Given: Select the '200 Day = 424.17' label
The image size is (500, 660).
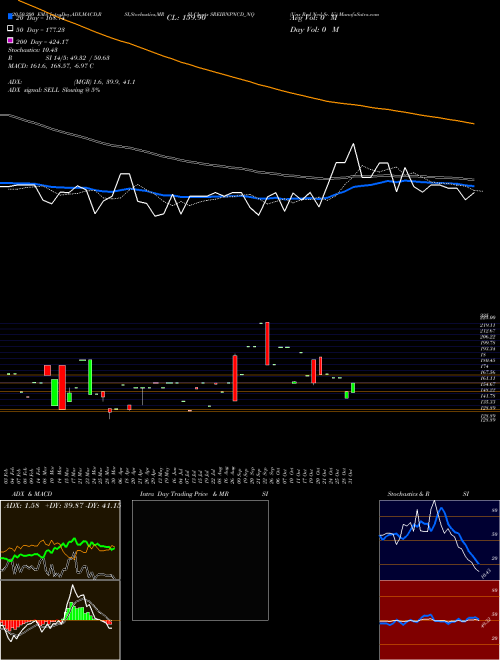Looking at the screenshot, I should (43, 42).
